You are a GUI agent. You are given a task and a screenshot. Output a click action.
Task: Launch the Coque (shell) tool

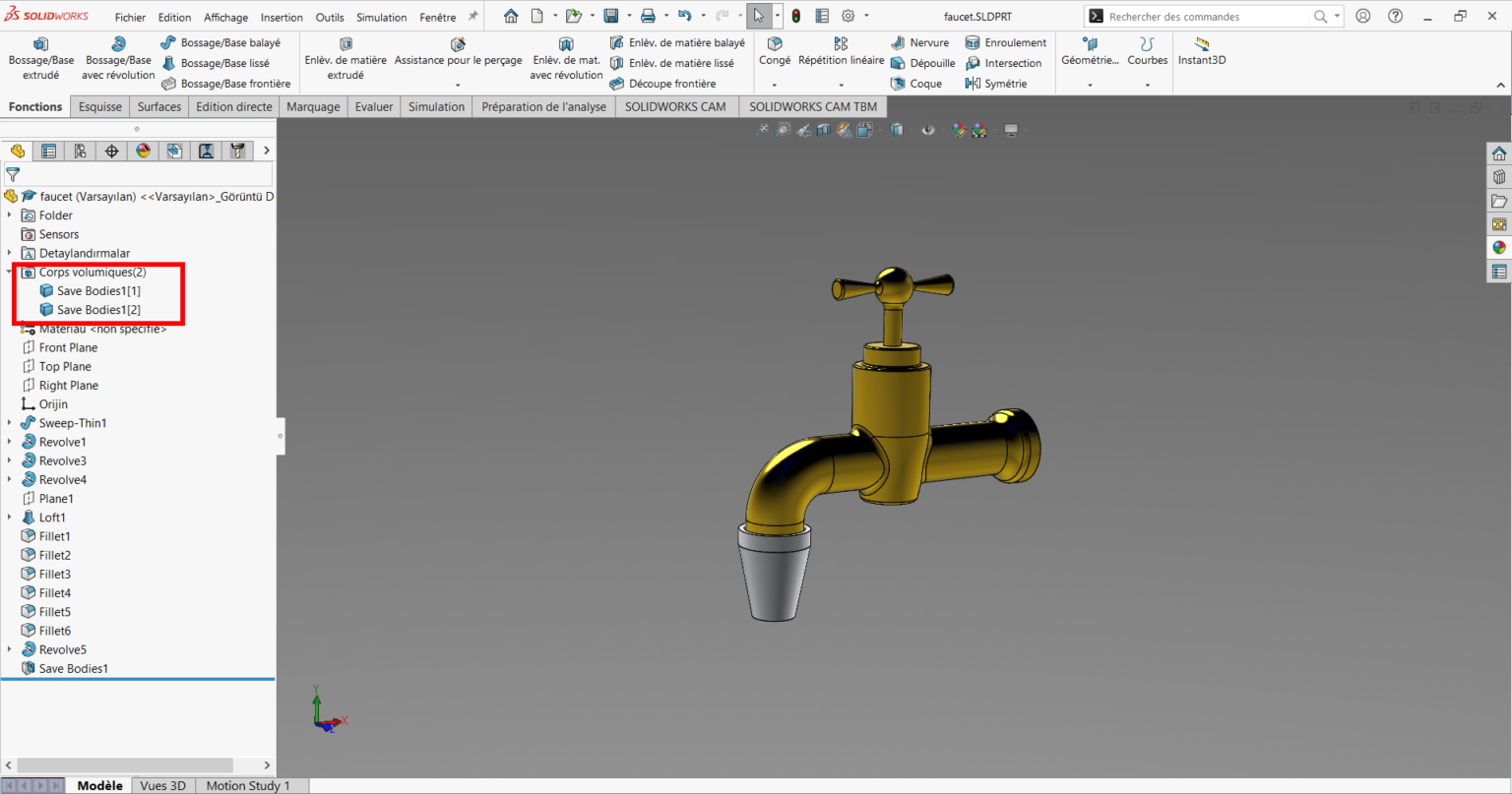coord(918,83)
